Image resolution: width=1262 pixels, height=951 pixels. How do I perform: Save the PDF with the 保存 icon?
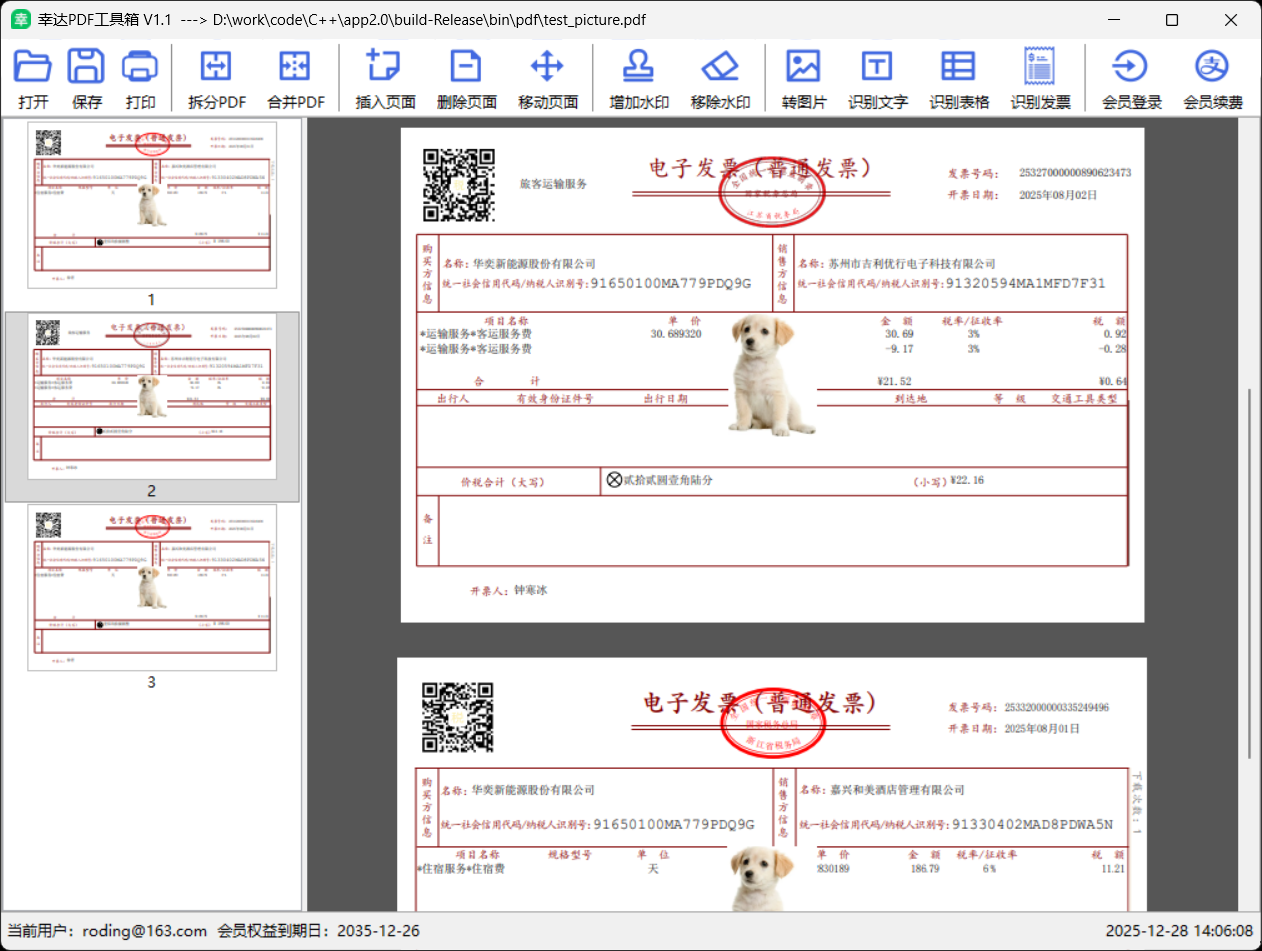[x=87, y=67]
